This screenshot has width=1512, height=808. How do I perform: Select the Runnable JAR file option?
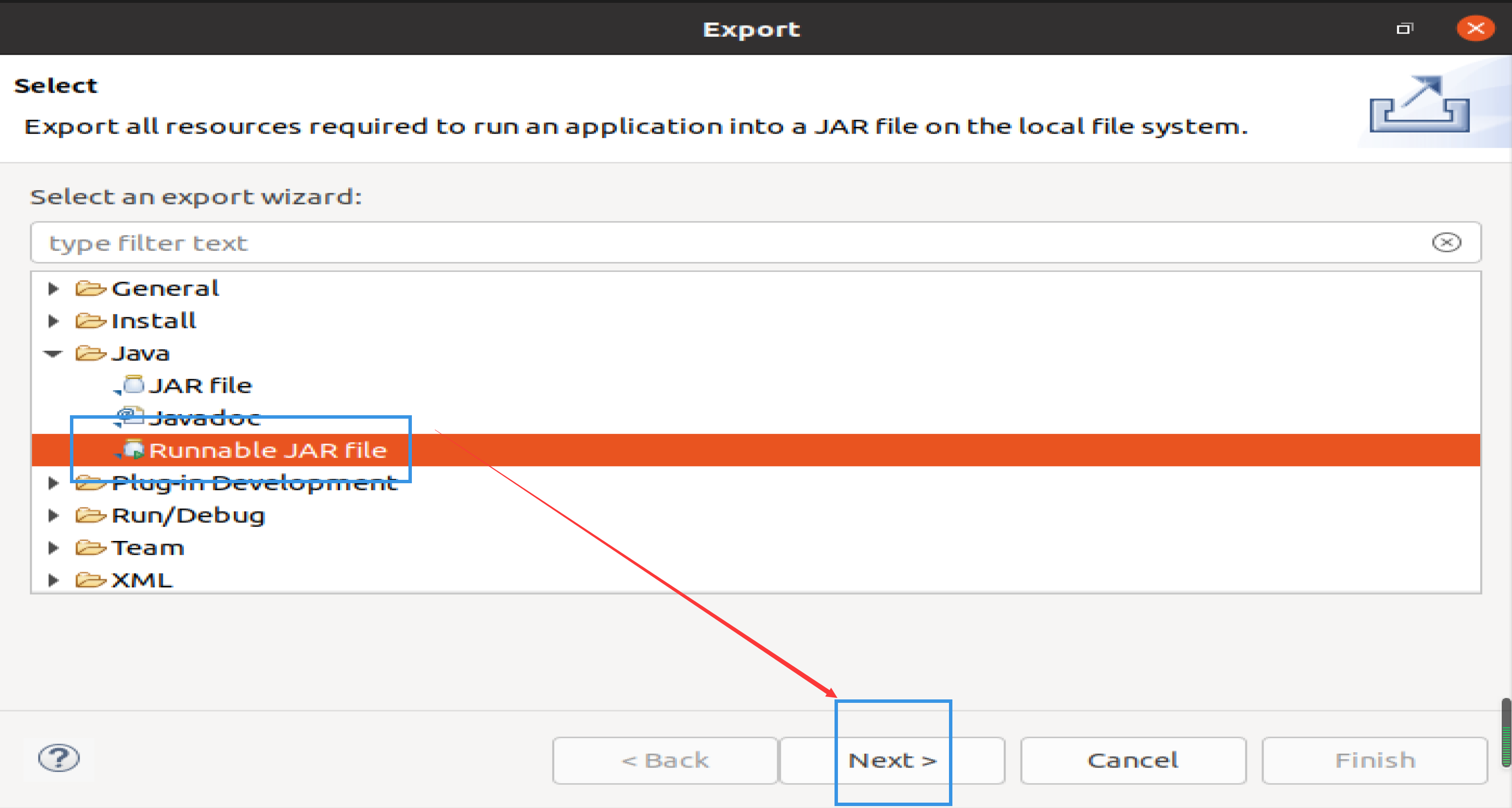[265, 449]
